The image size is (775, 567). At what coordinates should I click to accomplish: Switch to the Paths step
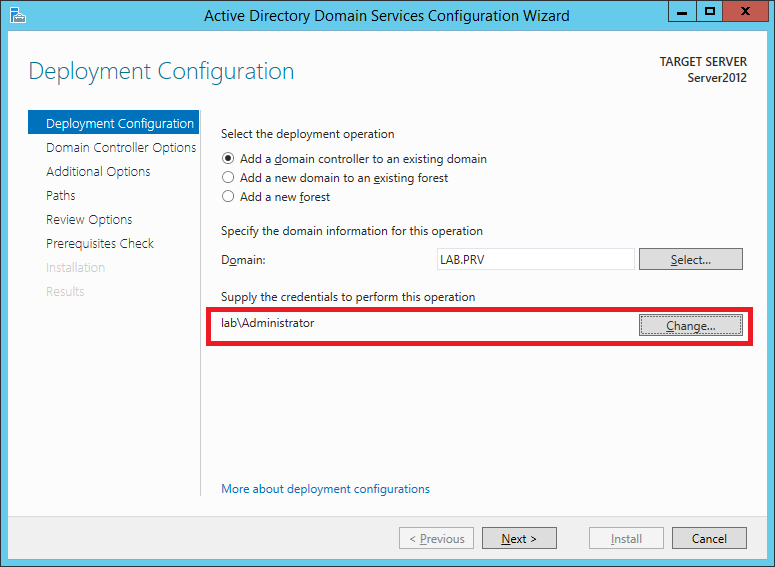click(60, 195)
